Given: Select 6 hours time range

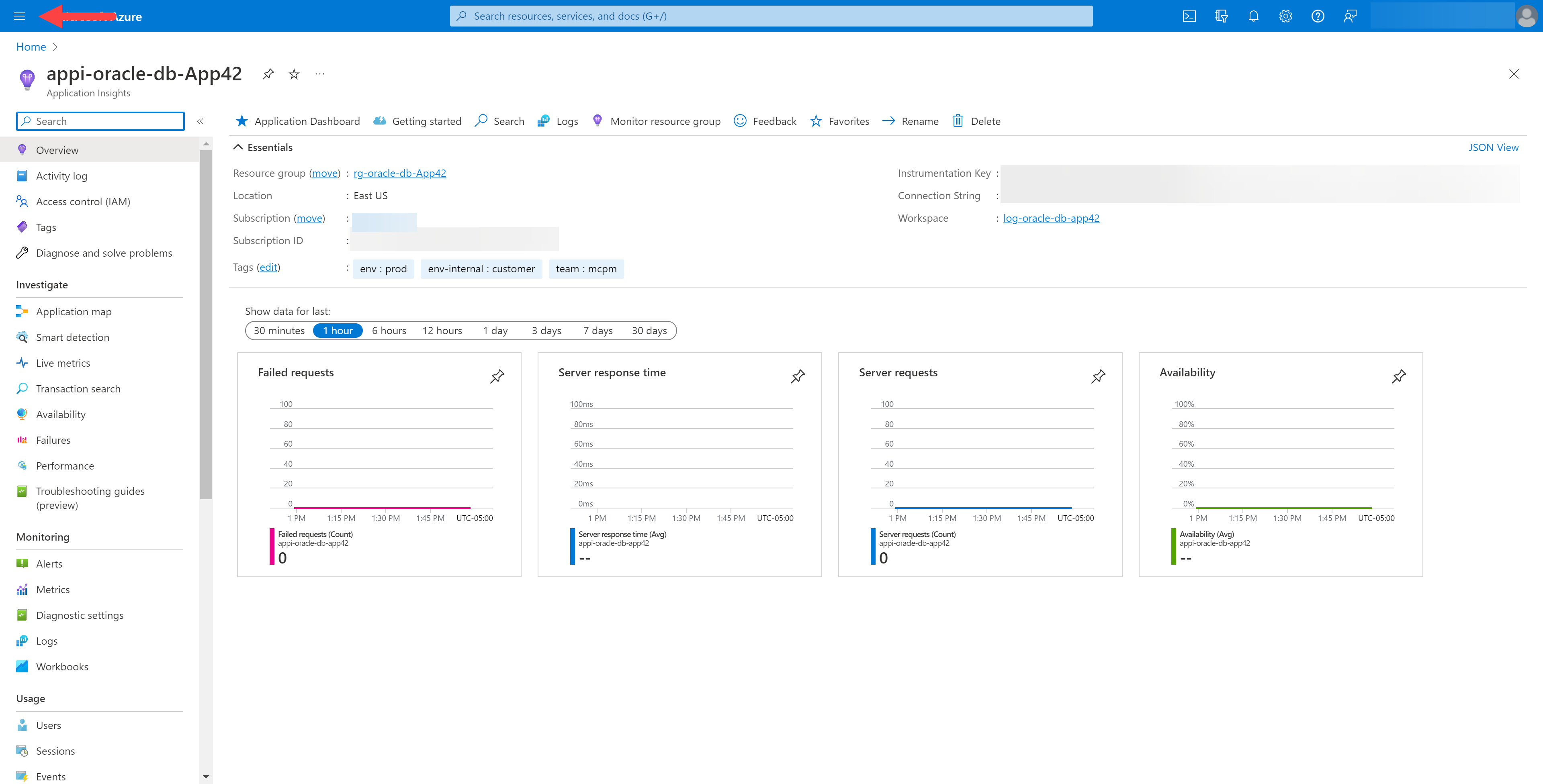Looking at the screenshot, I should (389, 331).
